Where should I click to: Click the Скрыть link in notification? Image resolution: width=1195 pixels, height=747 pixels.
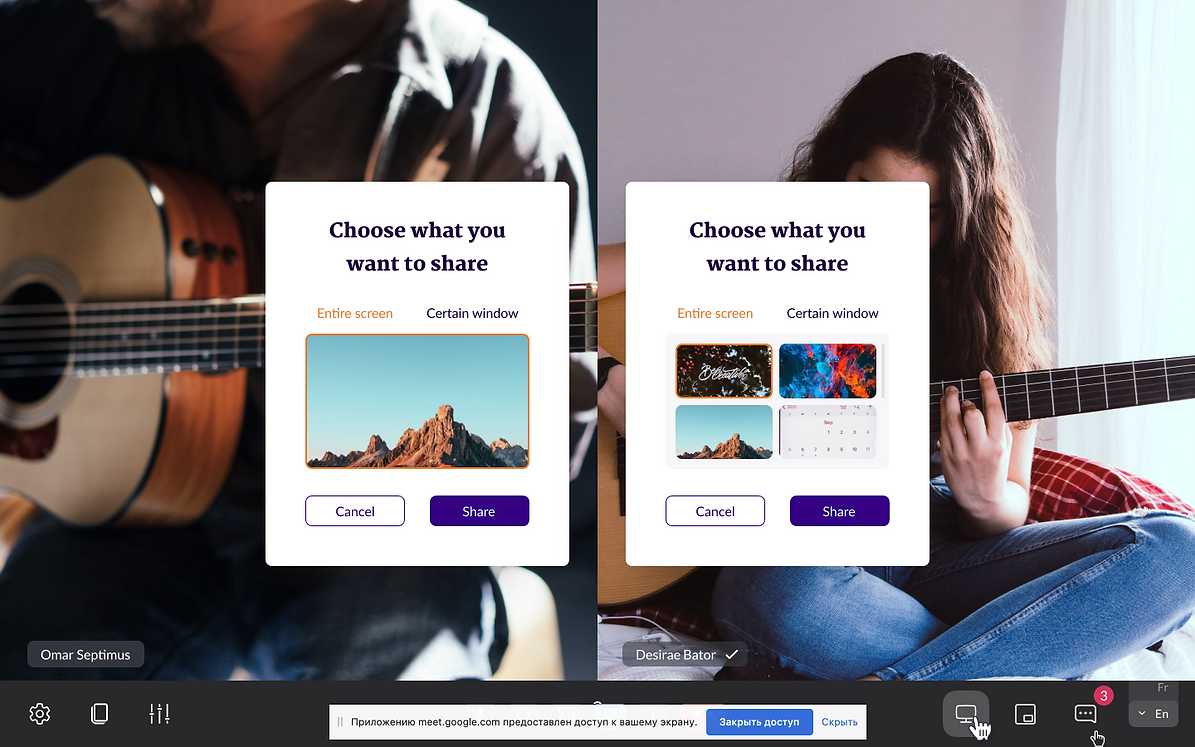coord(839,722)
